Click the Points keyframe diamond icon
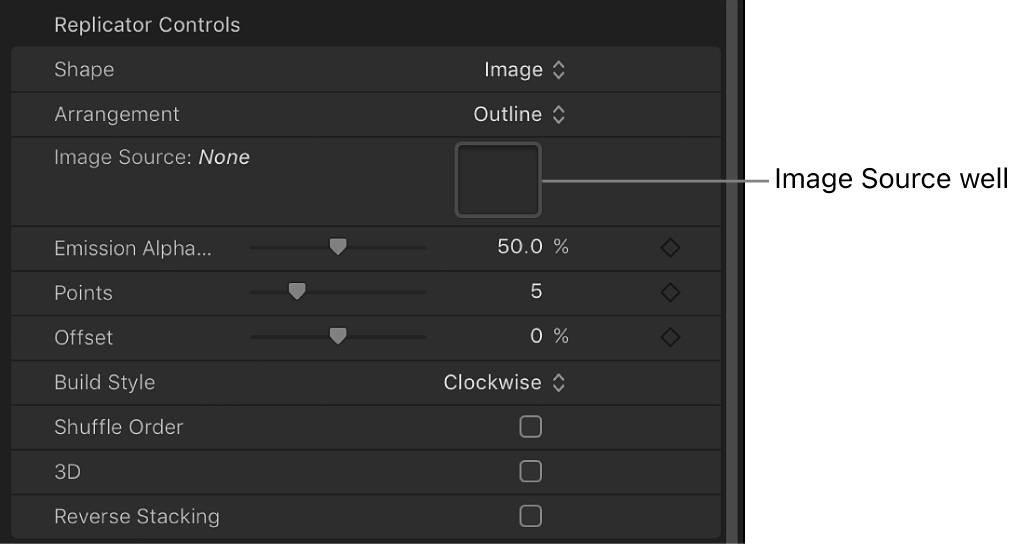This screenshot has height=546, width=1020. [670, 293]
